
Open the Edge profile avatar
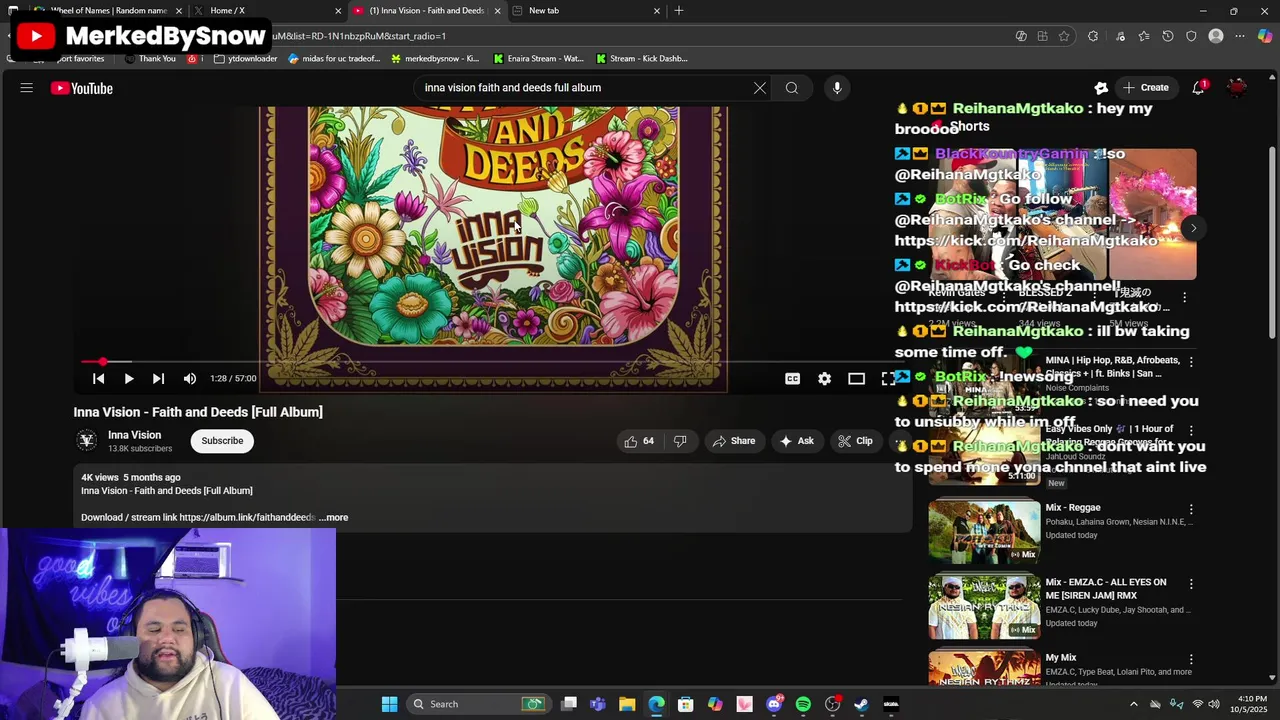pyautogui.click(x=1216, y=36)
